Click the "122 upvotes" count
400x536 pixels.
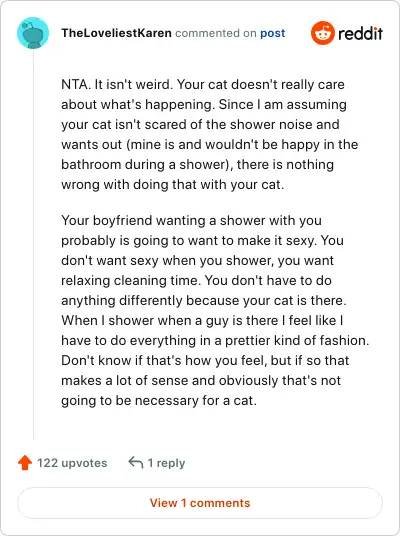pyautogui.click(x=72, y=463)
